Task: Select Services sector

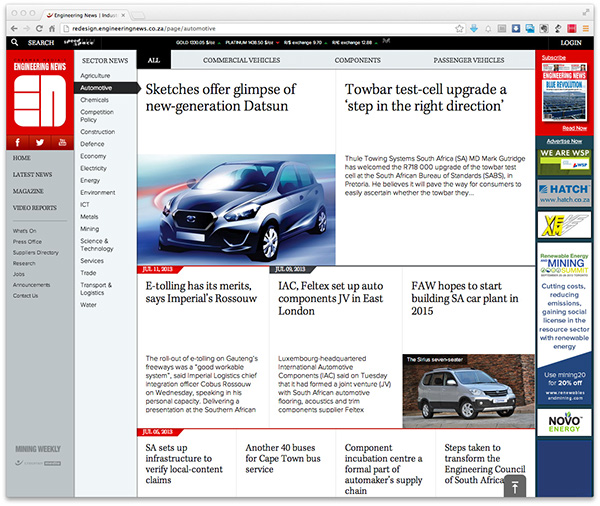Action: (92, 261)
